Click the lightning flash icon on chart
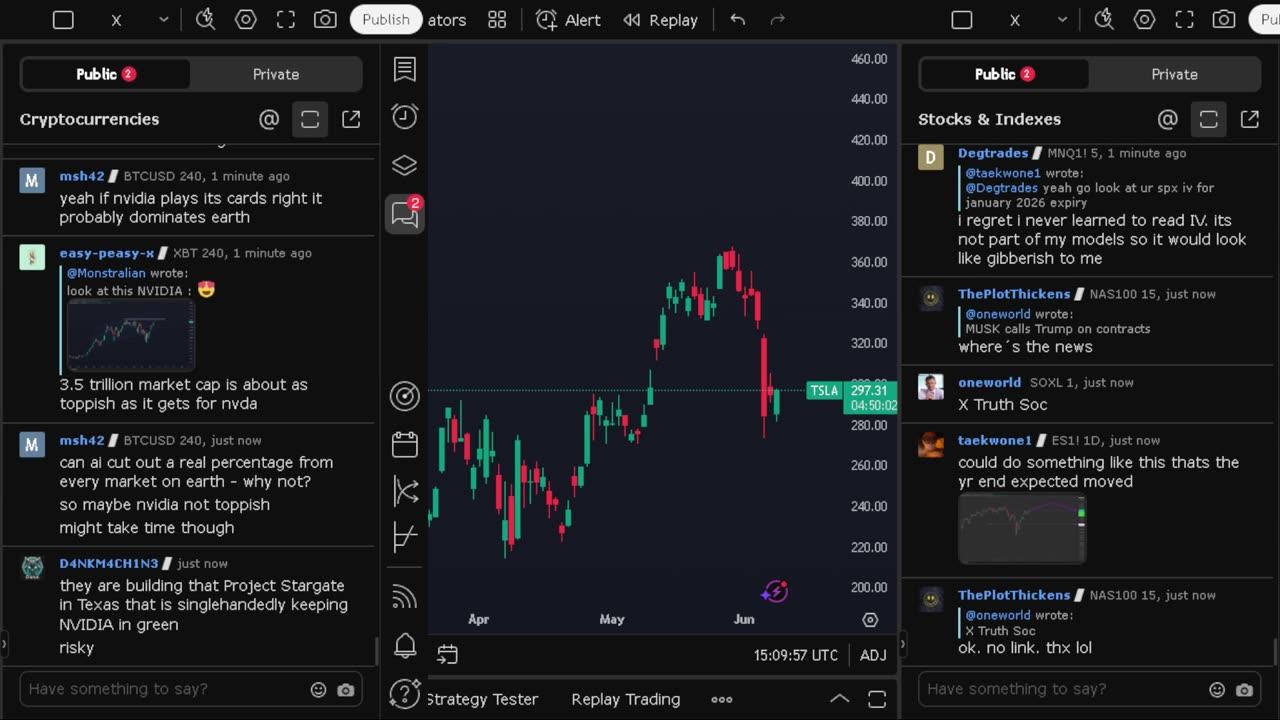 click(x=775, y=591)
